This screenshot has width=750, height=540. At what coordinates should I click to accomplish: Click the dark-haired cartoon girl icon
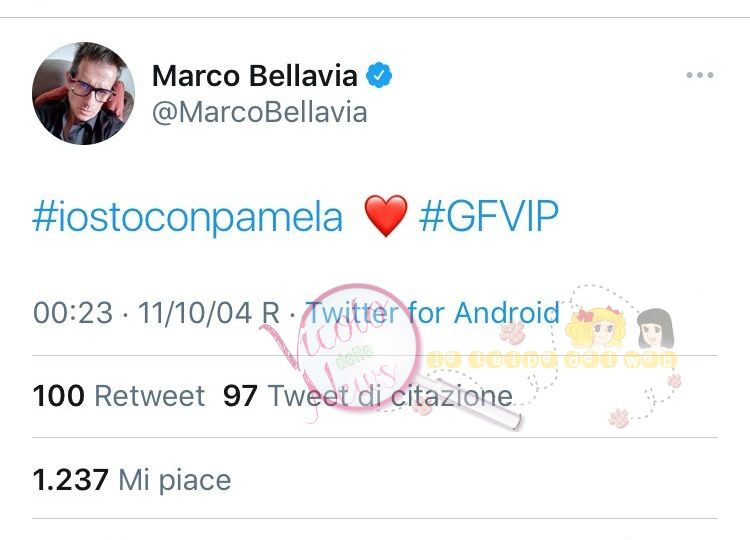coord(655,329)
